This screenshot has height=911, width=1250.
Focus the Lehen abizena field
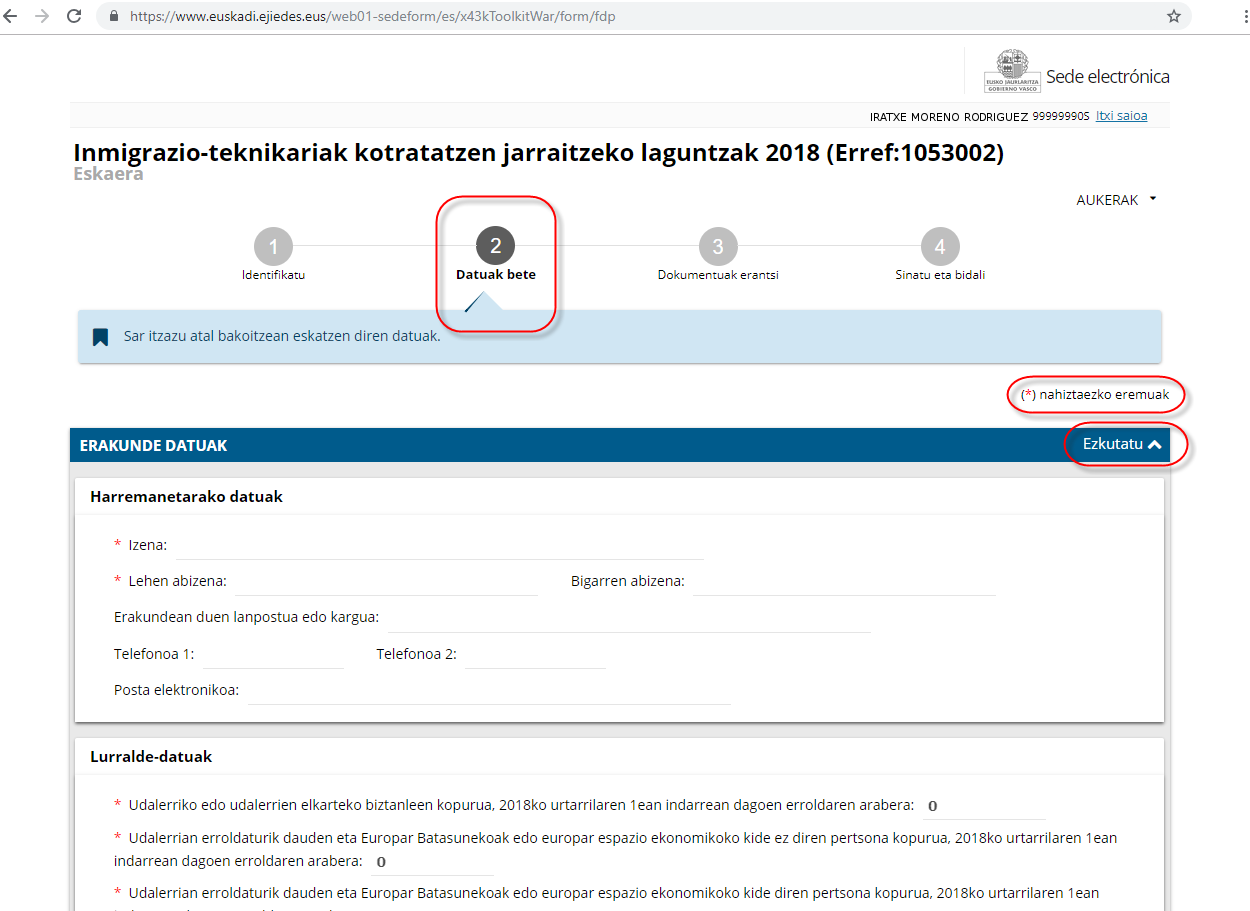(386, 582)
